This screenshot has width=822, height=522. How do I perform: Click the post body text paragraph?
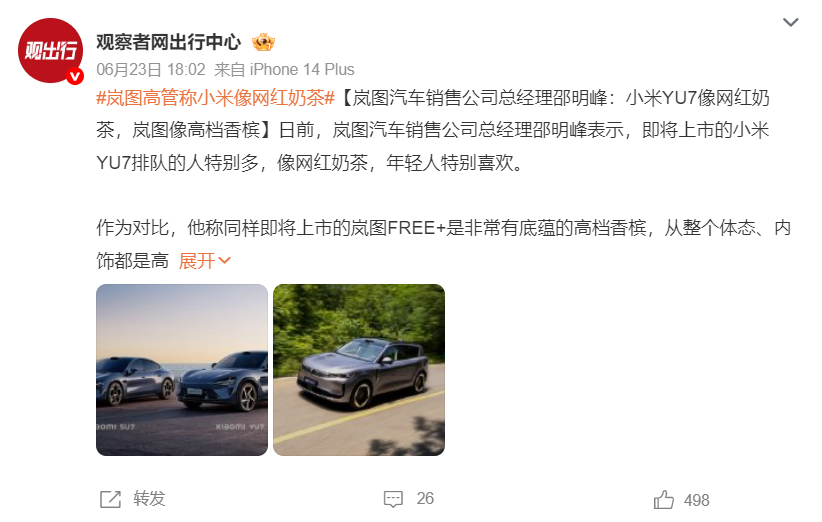(x=432, y=130)
